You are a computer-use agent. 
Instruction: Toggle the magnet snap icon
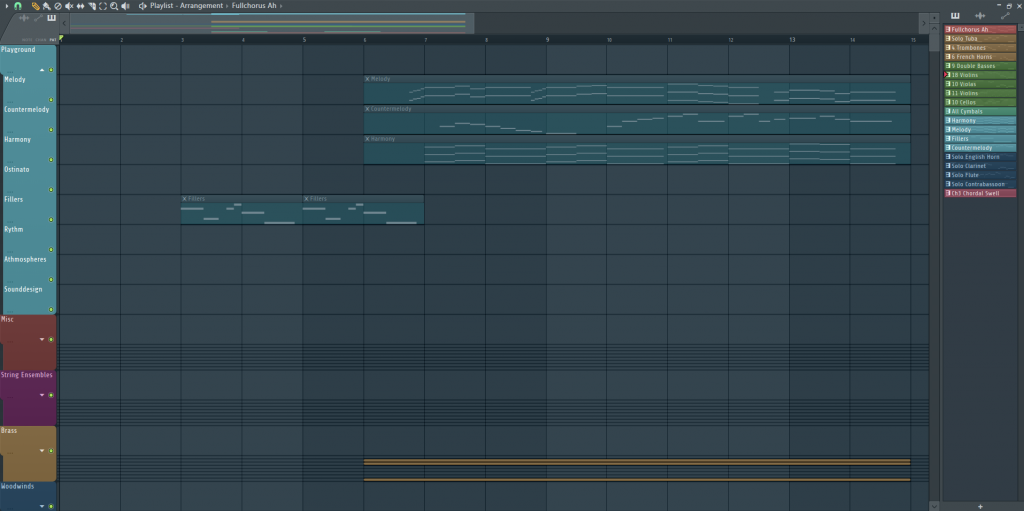(18, 6)
